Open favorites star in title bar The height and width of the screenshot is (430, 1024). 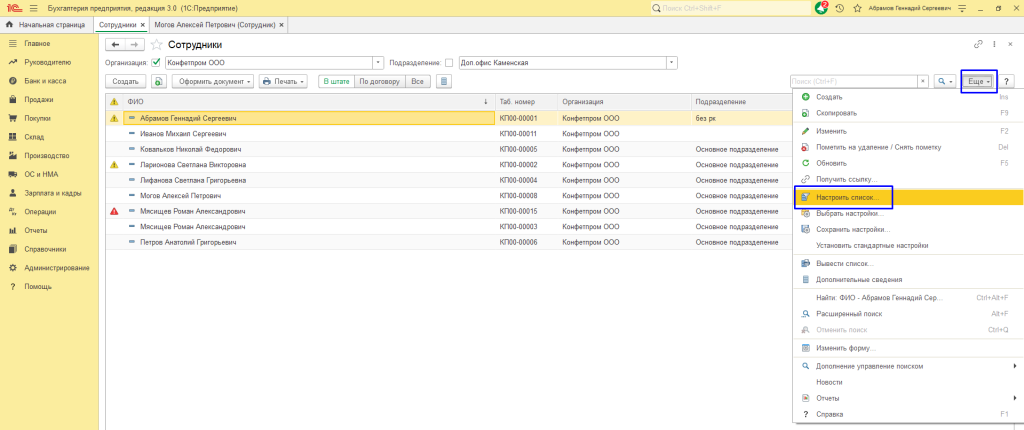(x=855, y=7)
